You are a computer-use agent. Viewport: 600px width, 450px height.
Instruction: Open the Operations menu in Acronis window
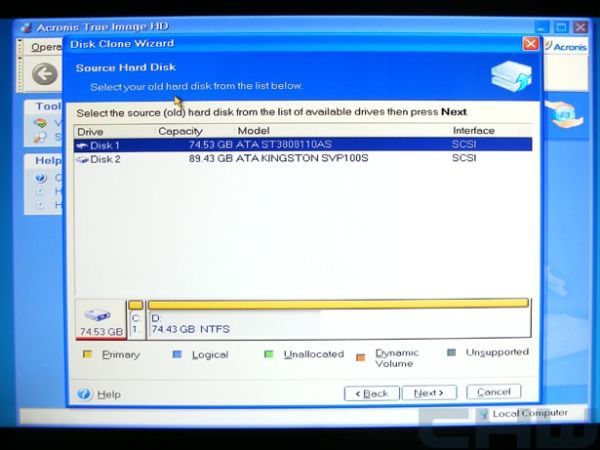click(x=46, y=47)
